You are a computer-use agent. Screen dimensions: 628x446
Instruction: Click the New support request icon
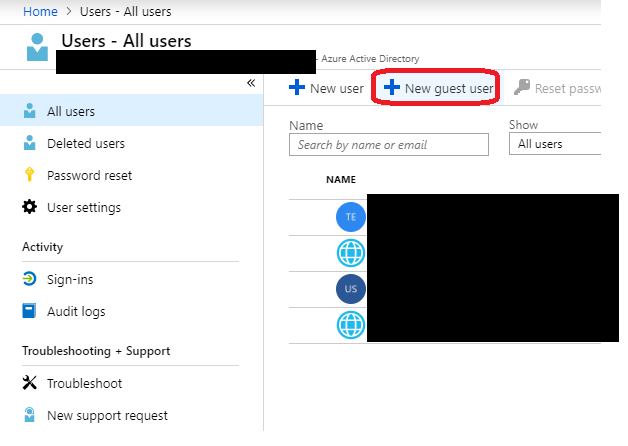(x=29, y=415)
